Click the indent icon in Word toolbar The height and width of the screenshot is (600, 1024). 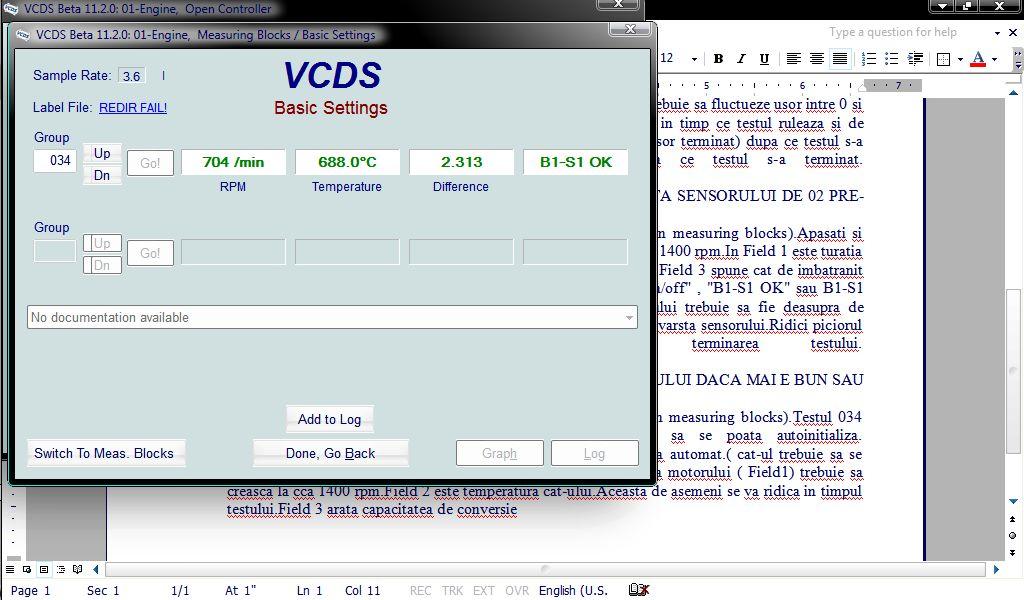(x=915, y=59)
